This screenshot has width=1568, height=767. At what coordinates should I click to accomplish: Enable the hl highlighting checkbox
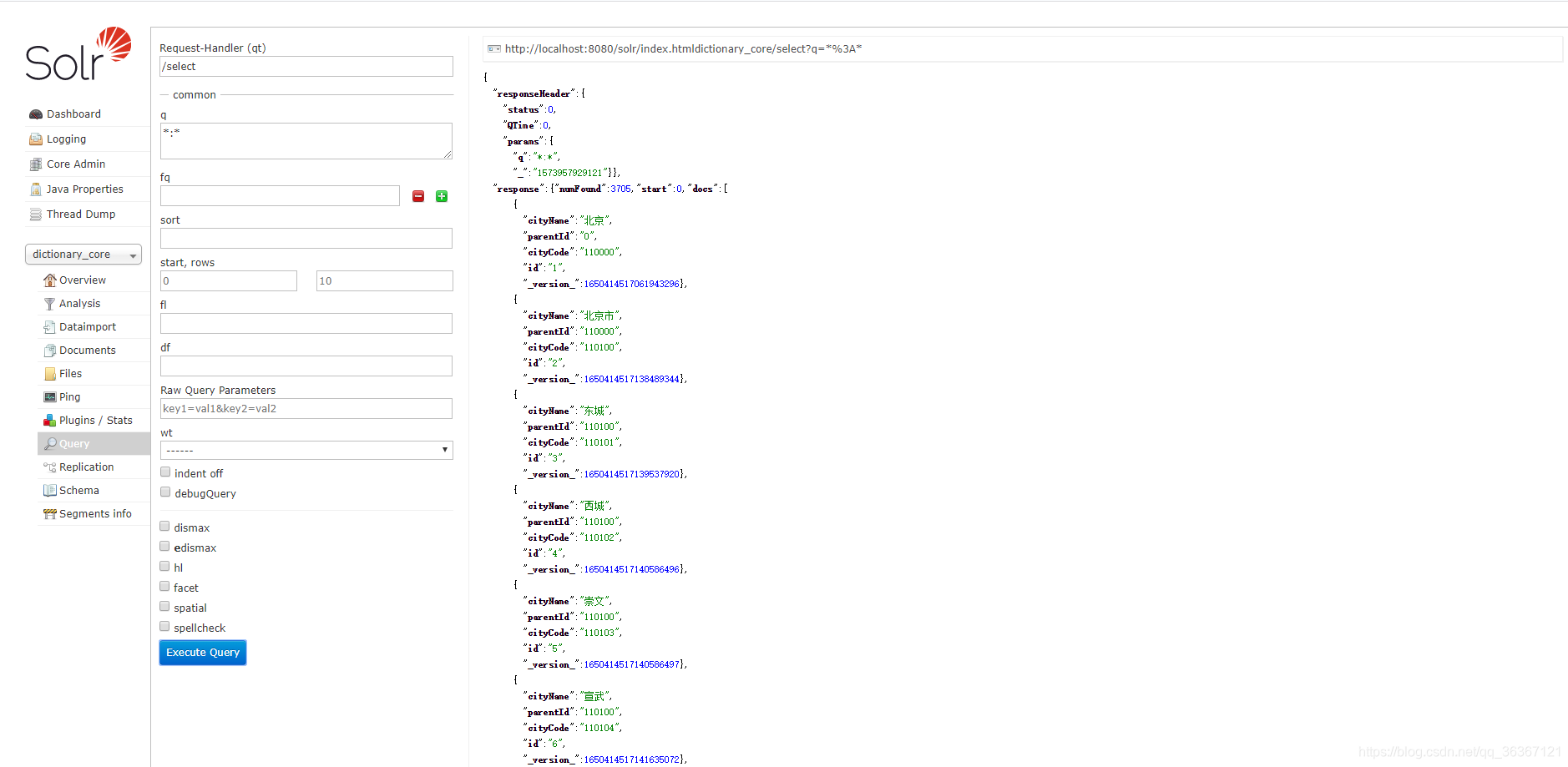tap(164, 567)
